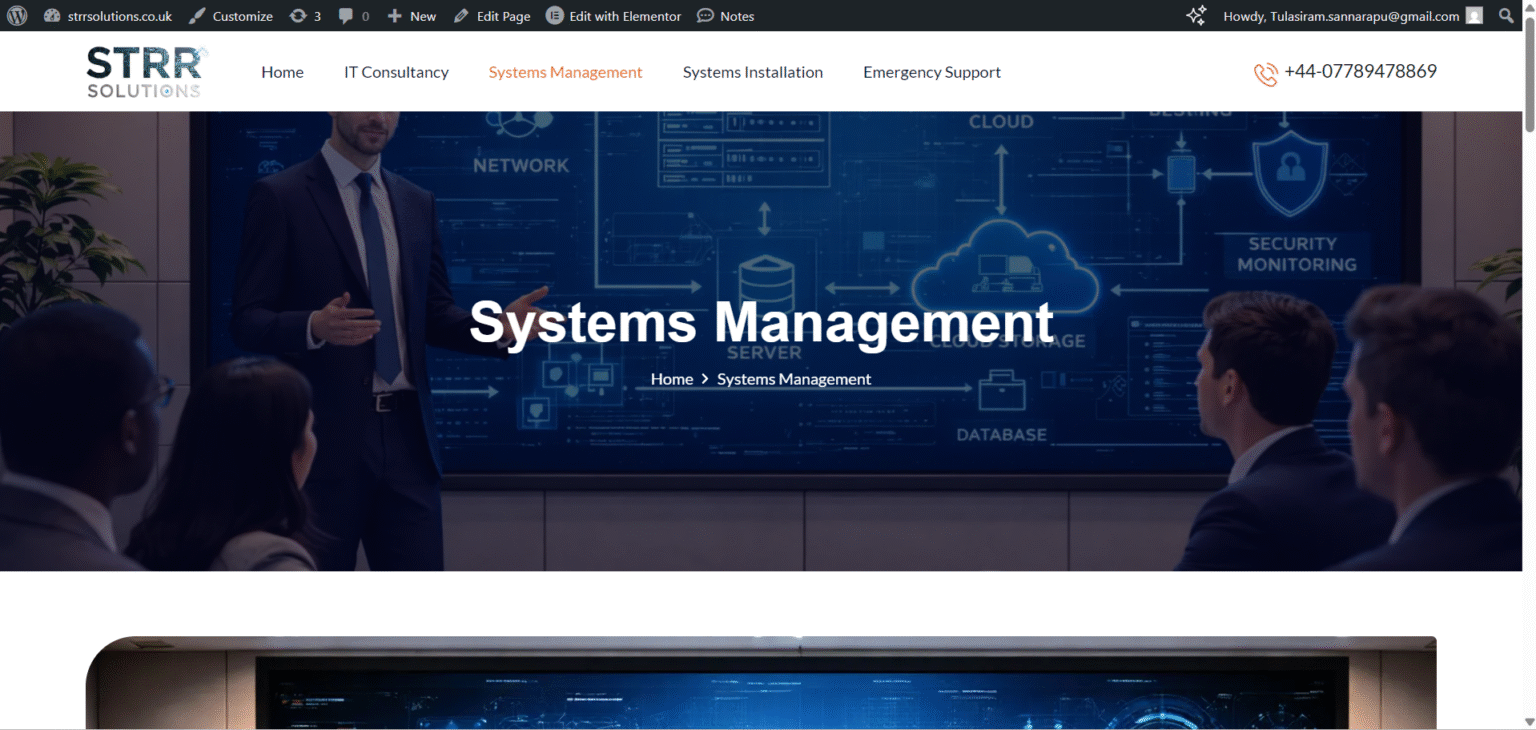Call the +44-07789478869 phone link

[1360, 71]
